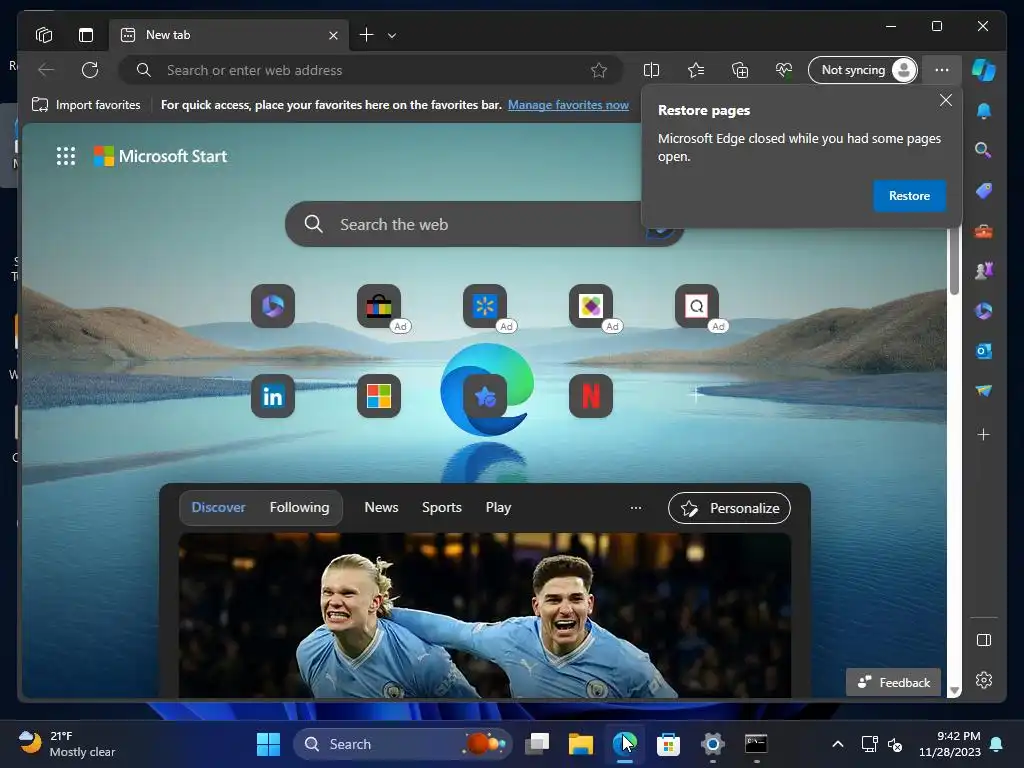Open Copilot icon in sidebar
The height and width of the screenshot is (768, 1024).
click(x=984, y=70)
